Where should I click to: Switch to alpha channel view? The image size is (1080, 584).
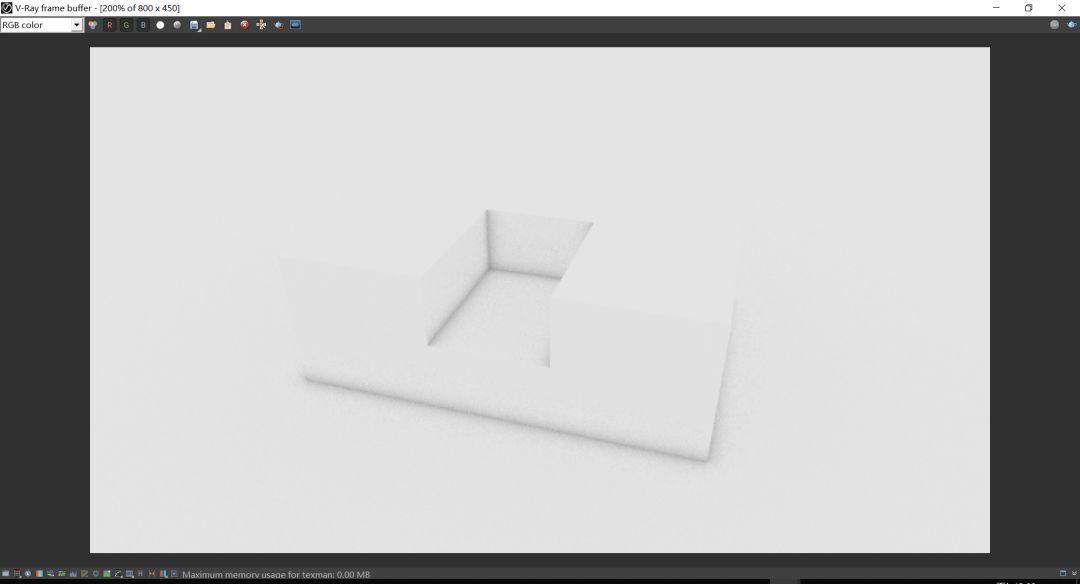pyautogui.click(x=160, y=25)
